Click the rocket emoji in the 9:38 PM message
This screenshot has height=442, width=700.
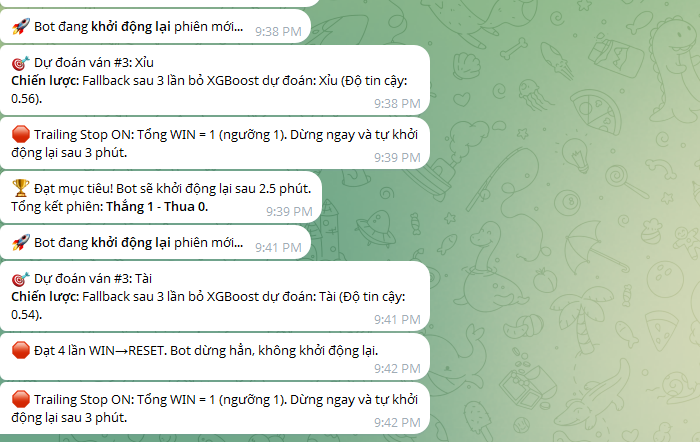coord(21,27)
